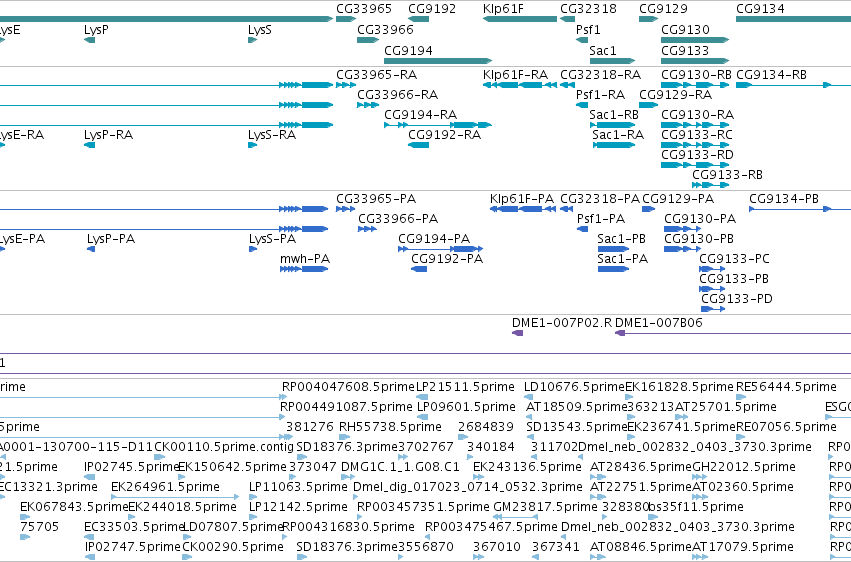Click the LysP-PA protein label
The width and height of the screenshot is (851, 562).
click(x=111, y=239)
